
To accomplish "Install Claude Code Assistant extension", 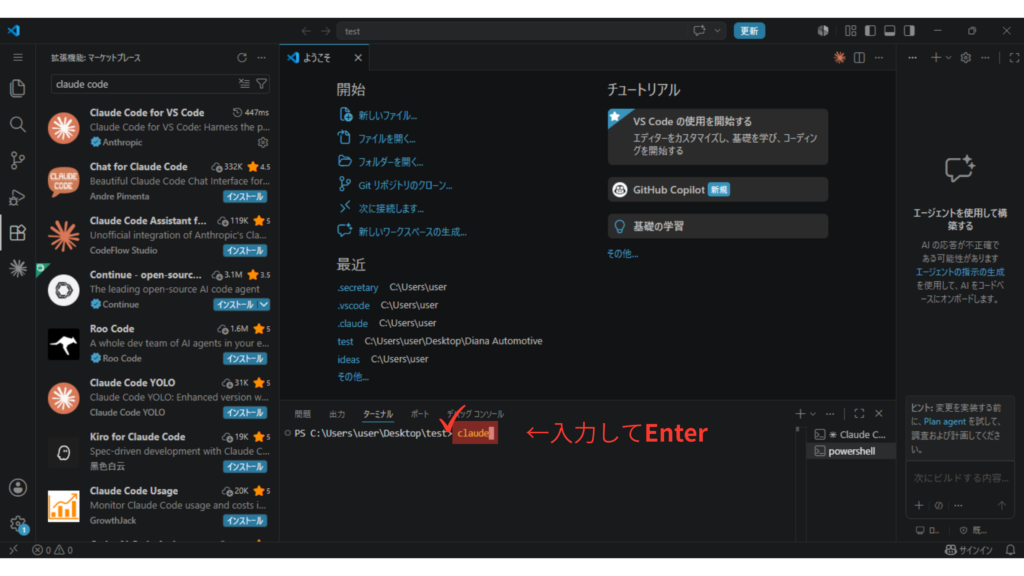I will (x=245, y=251).
